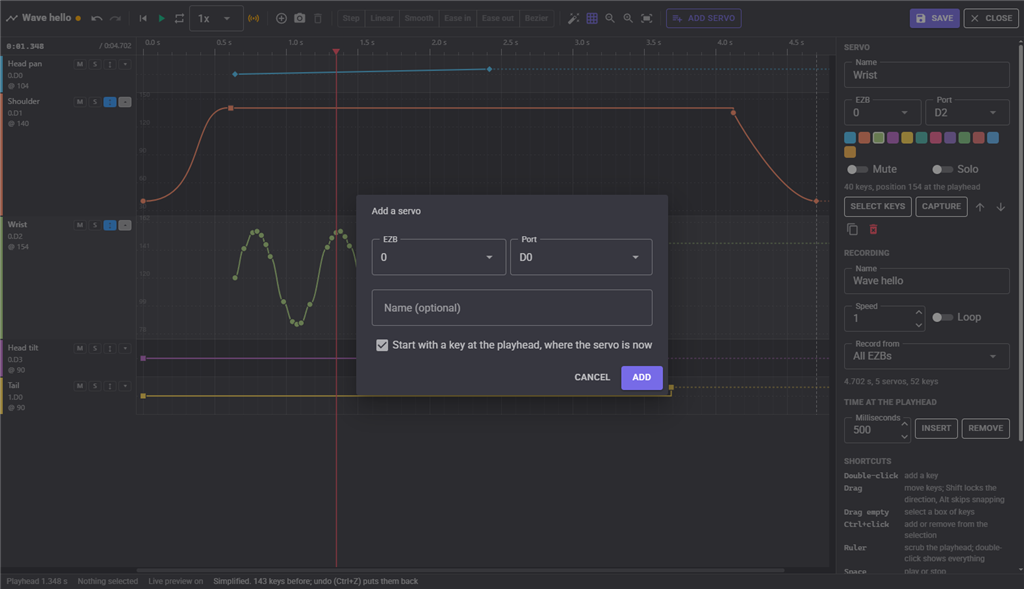Jump to start with skip-back icon
The width and height of the screenshot is (1024, 589).
[x=143, y=18]
